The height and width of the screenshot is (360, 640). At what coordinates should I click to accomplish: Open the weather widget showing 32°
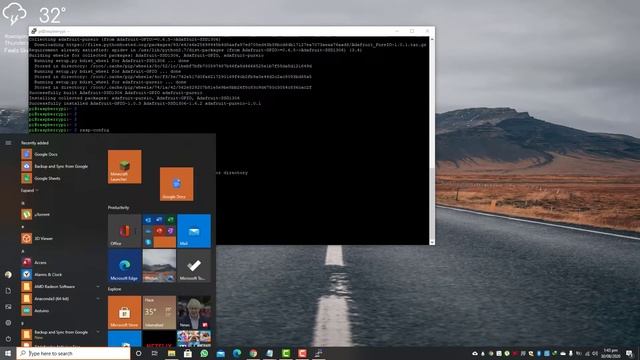33,15
